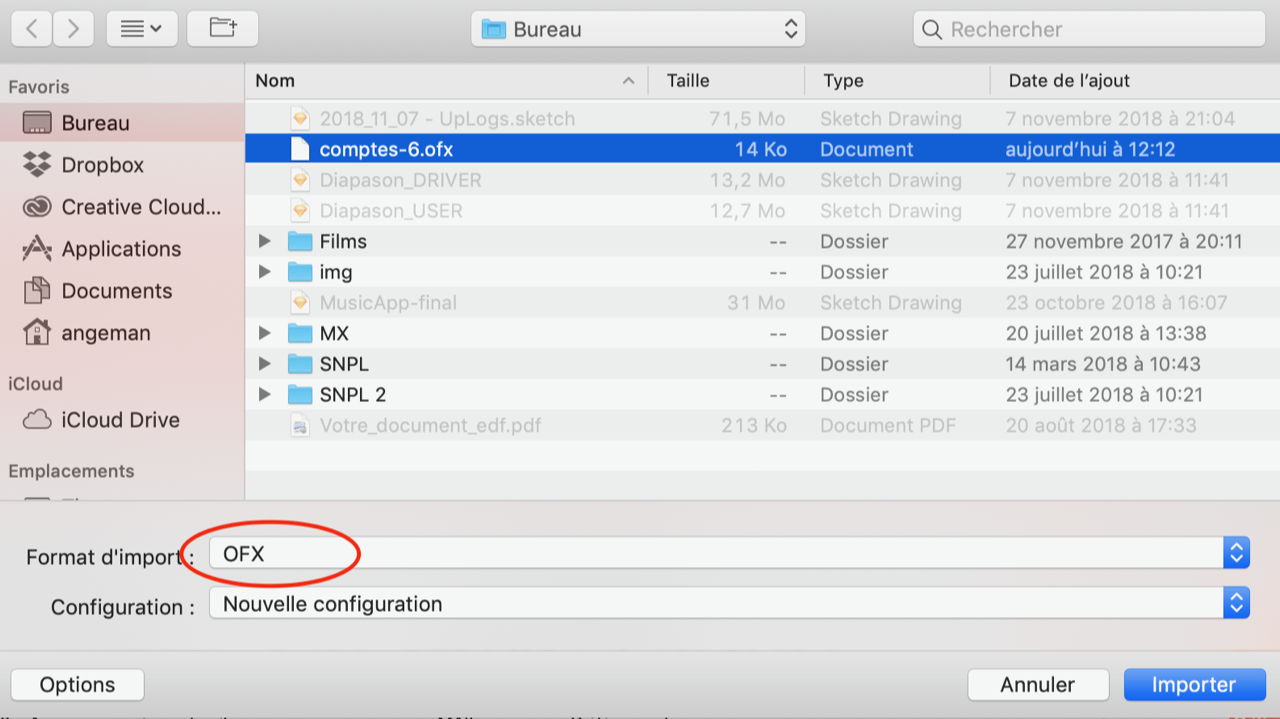This screenshot has width=1280, height=719.
Task: Expand the SNPL 2 folder
Action: [x=264, y=395]
